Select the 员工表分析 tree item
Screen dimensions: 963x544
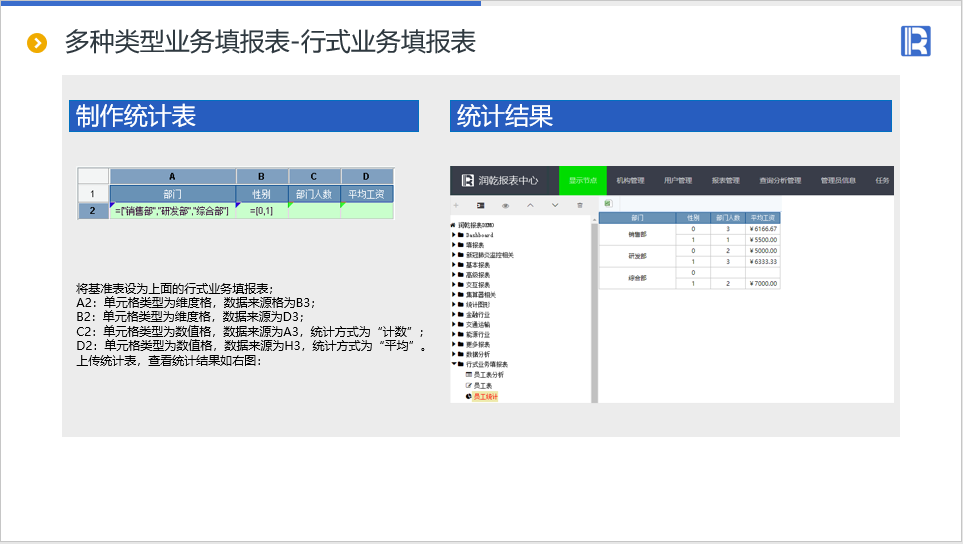488,375
